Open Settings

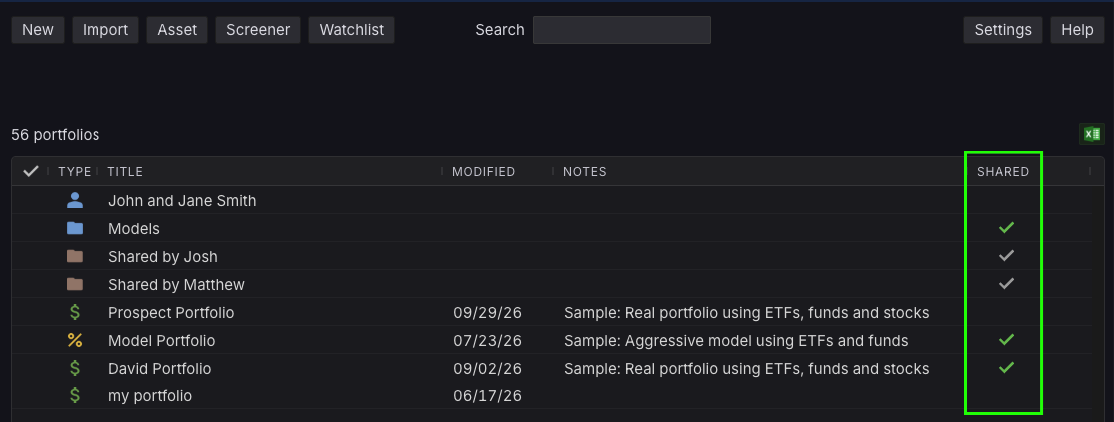(x=1002, y=30)
